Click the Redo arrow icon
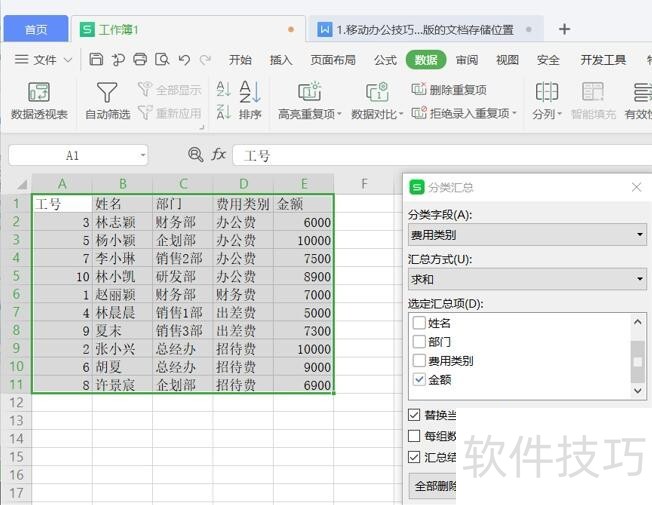 [x=205, y=59]
